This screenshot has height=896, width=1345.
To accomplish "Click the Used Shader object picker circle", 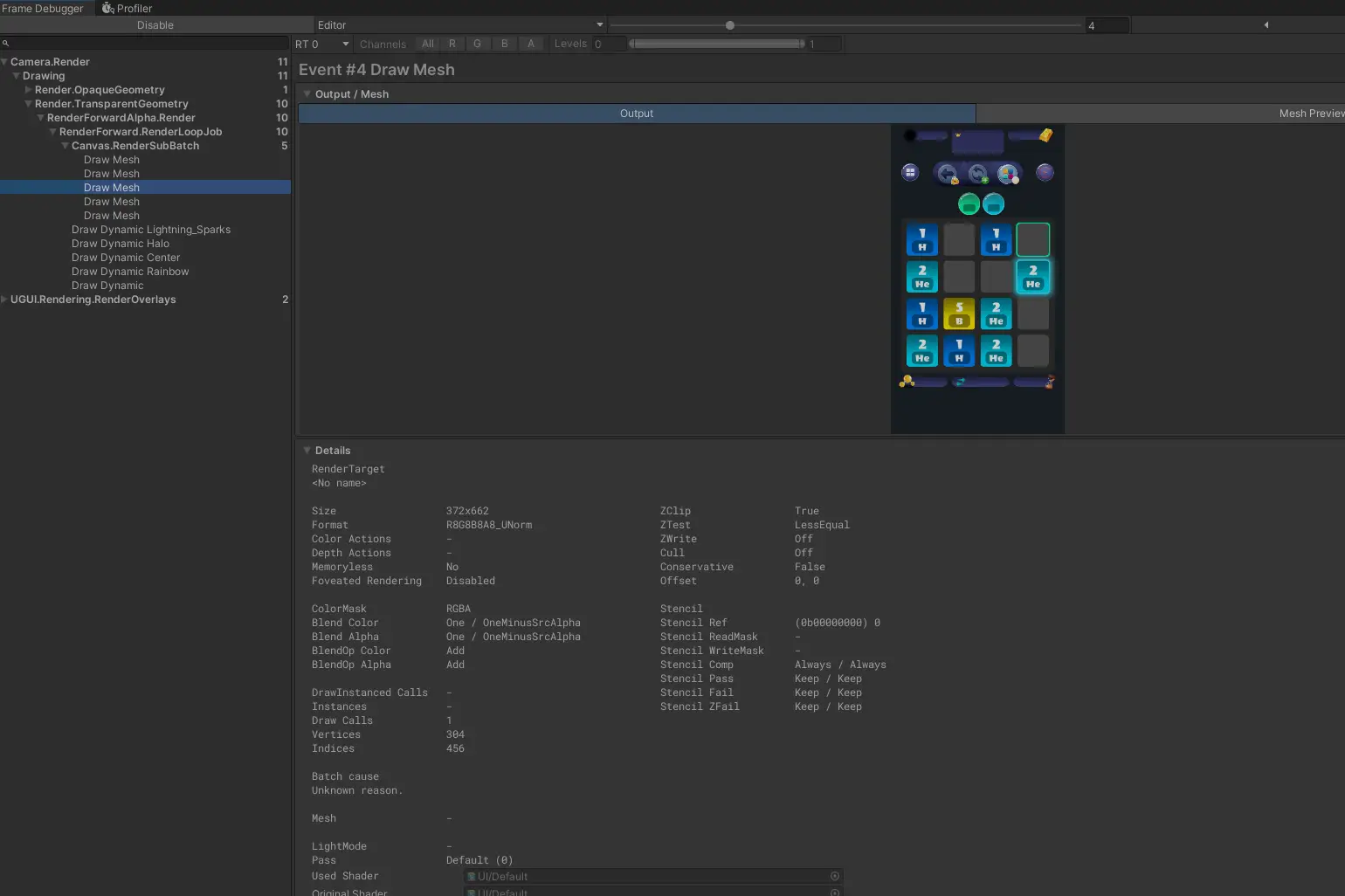I will pyautogui.click(x=834, y=877).
